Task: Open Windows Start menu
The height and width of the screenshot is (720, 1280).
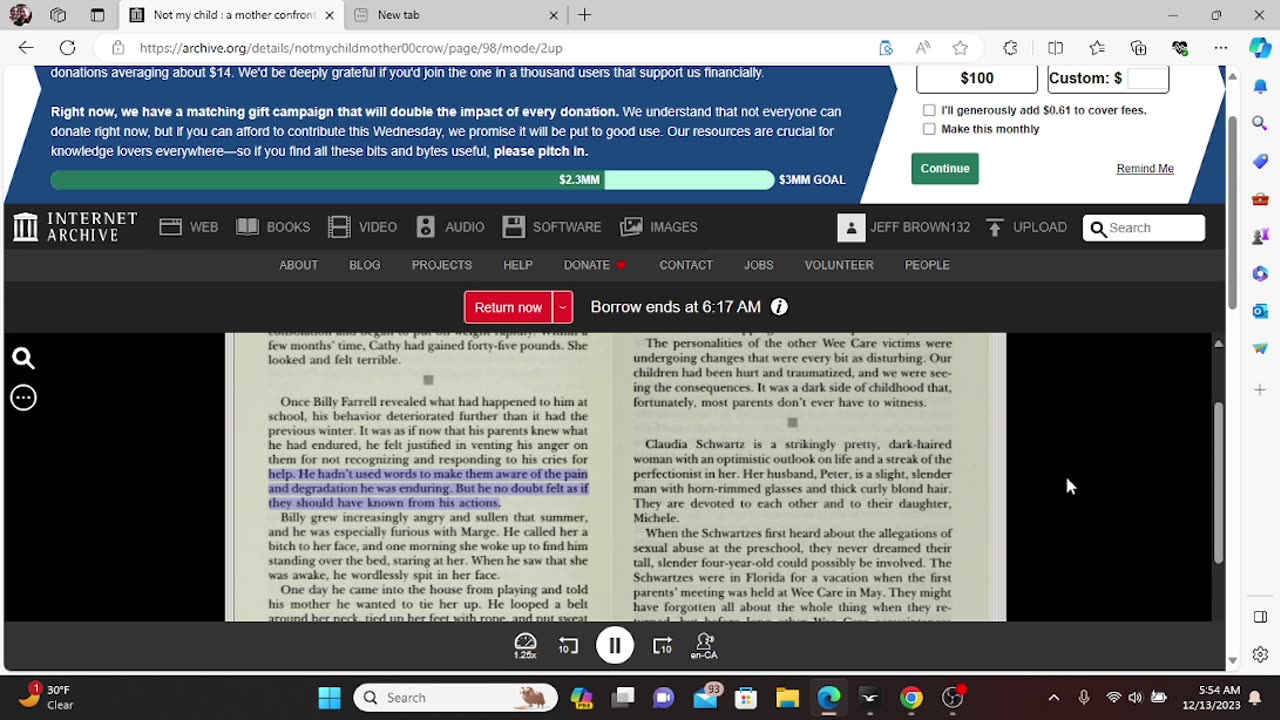Action: 329,697
